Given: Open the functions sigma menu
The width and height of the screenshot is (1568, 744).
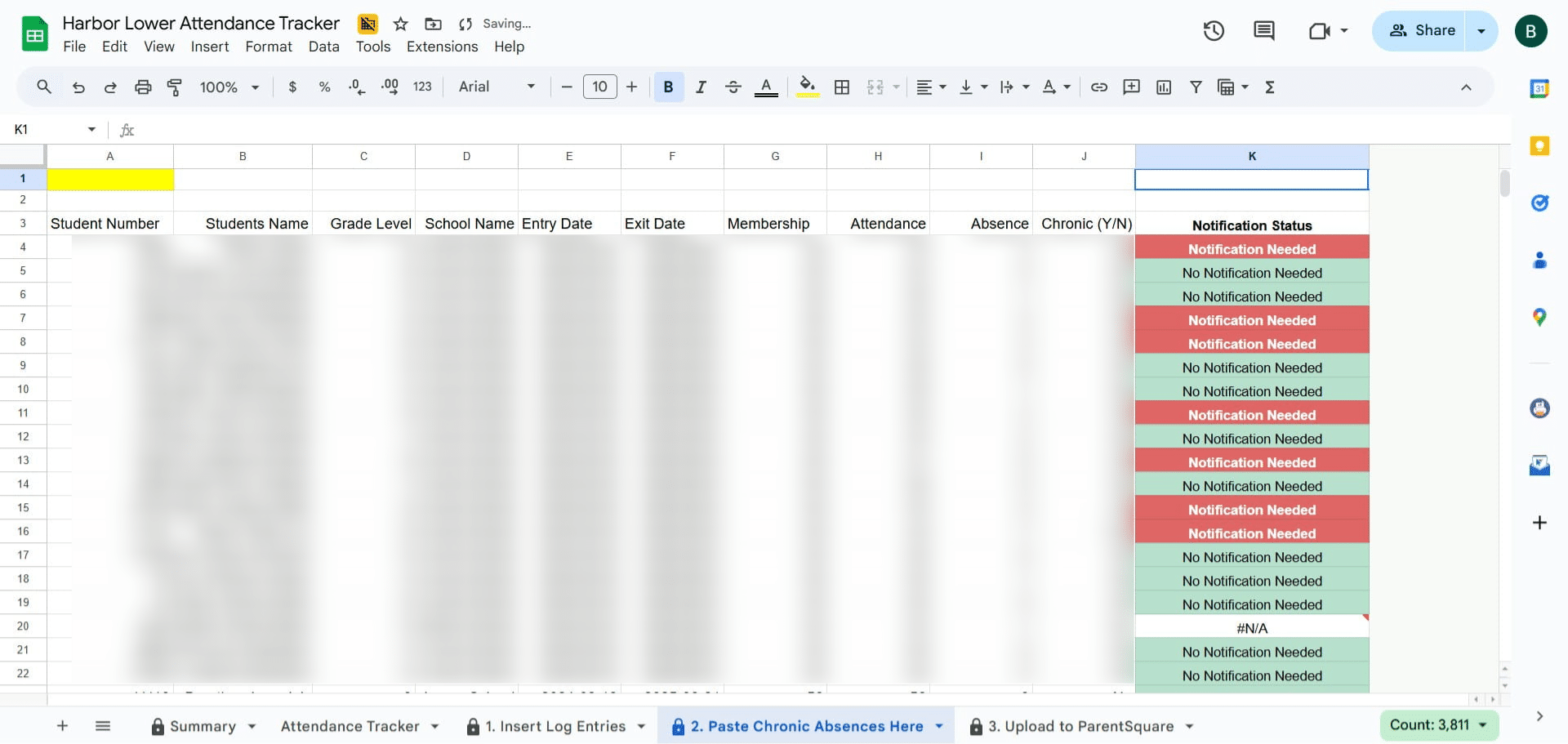Looking at the screenshot, I should (1270, 87).
